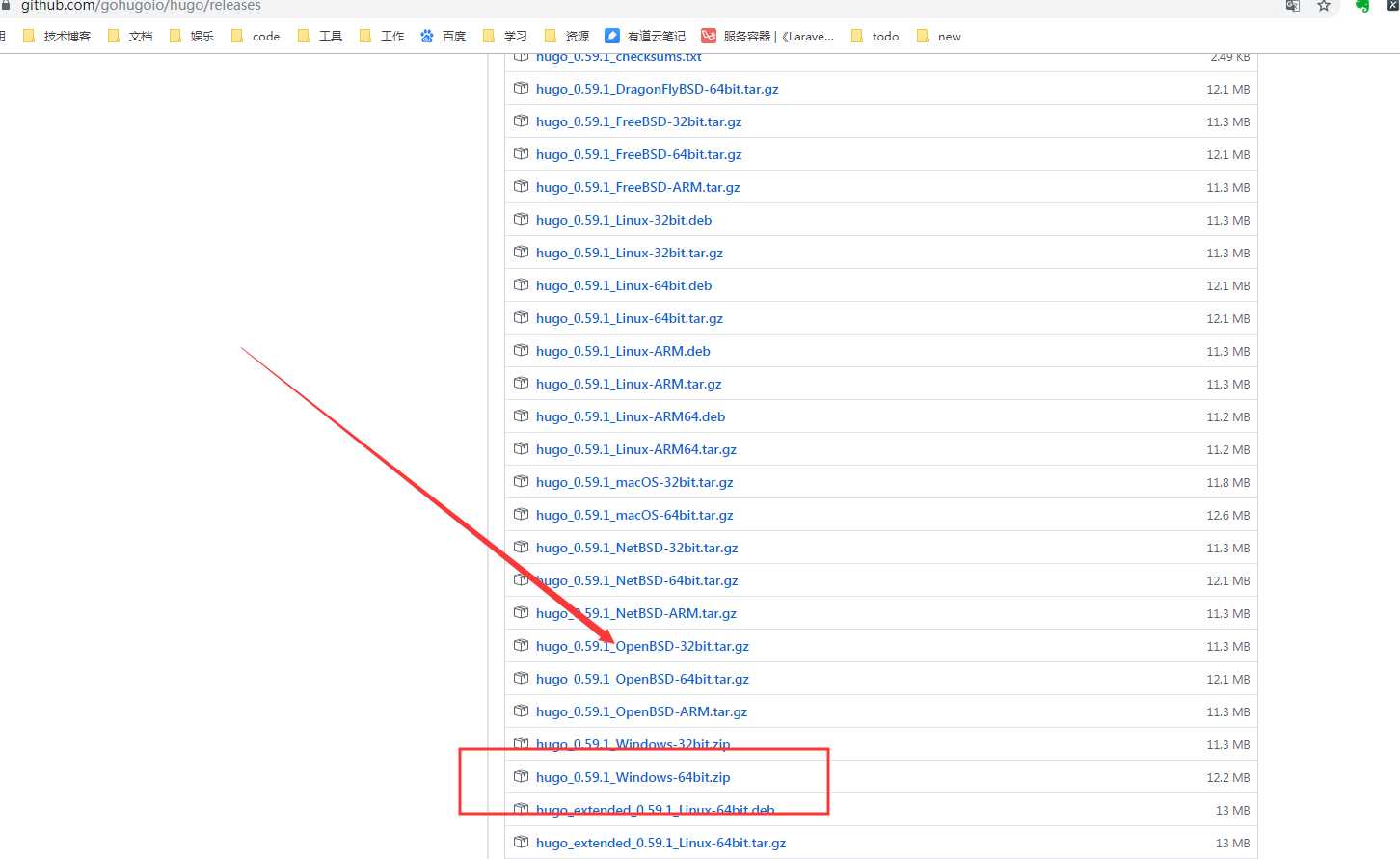Download hugo_0.59.1_macOS-32bit.tar.gz

click(634, 482)
